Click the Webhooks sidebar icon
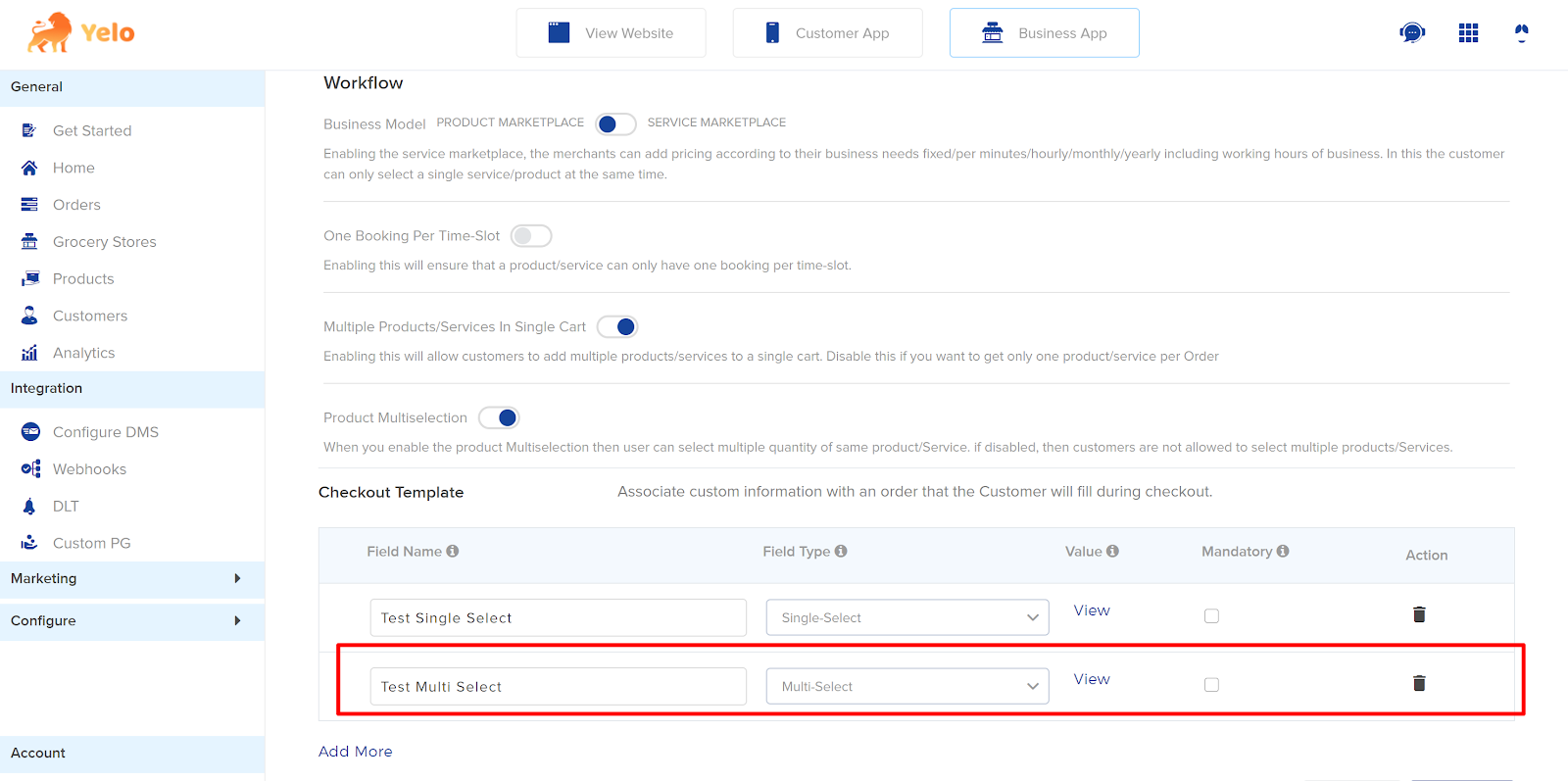This screenshot has height=781, width=1568. pos(30,468)
